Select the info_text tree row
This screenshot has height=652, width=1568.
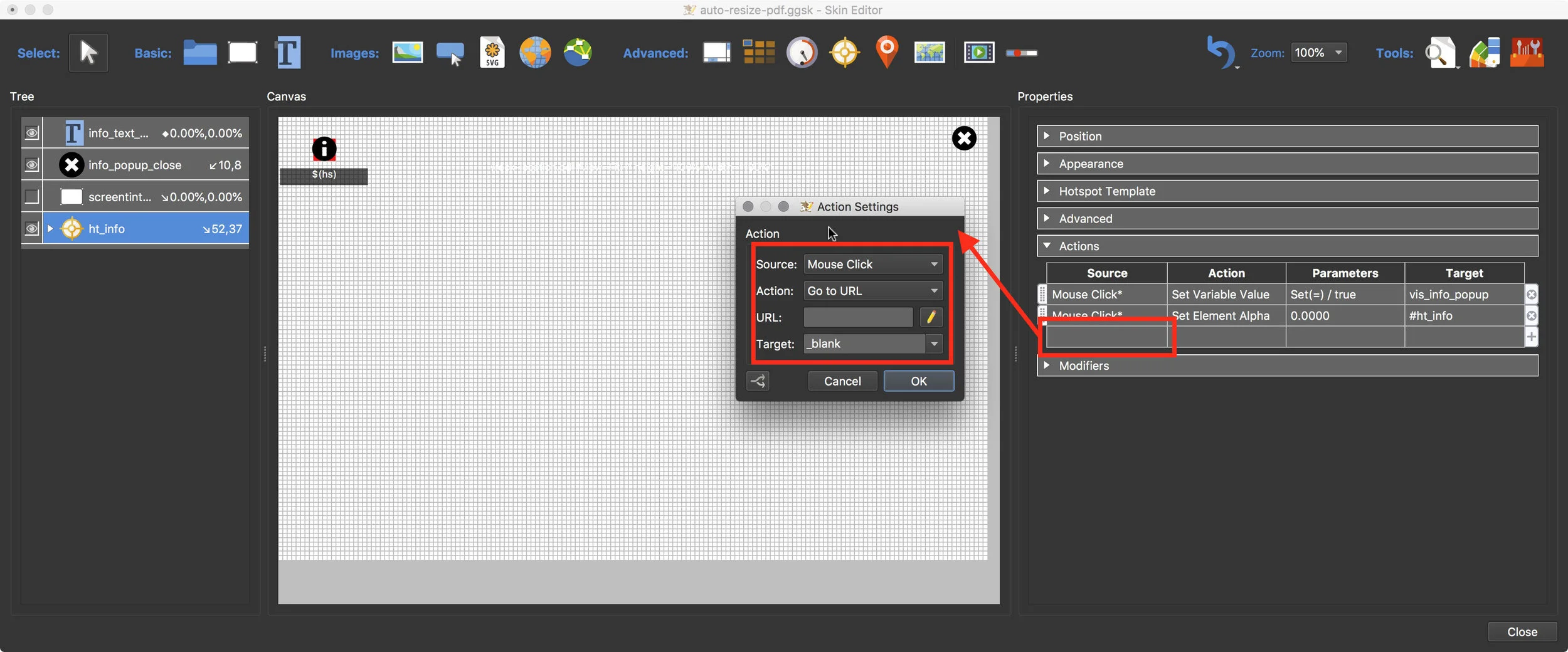coord(146,133)
